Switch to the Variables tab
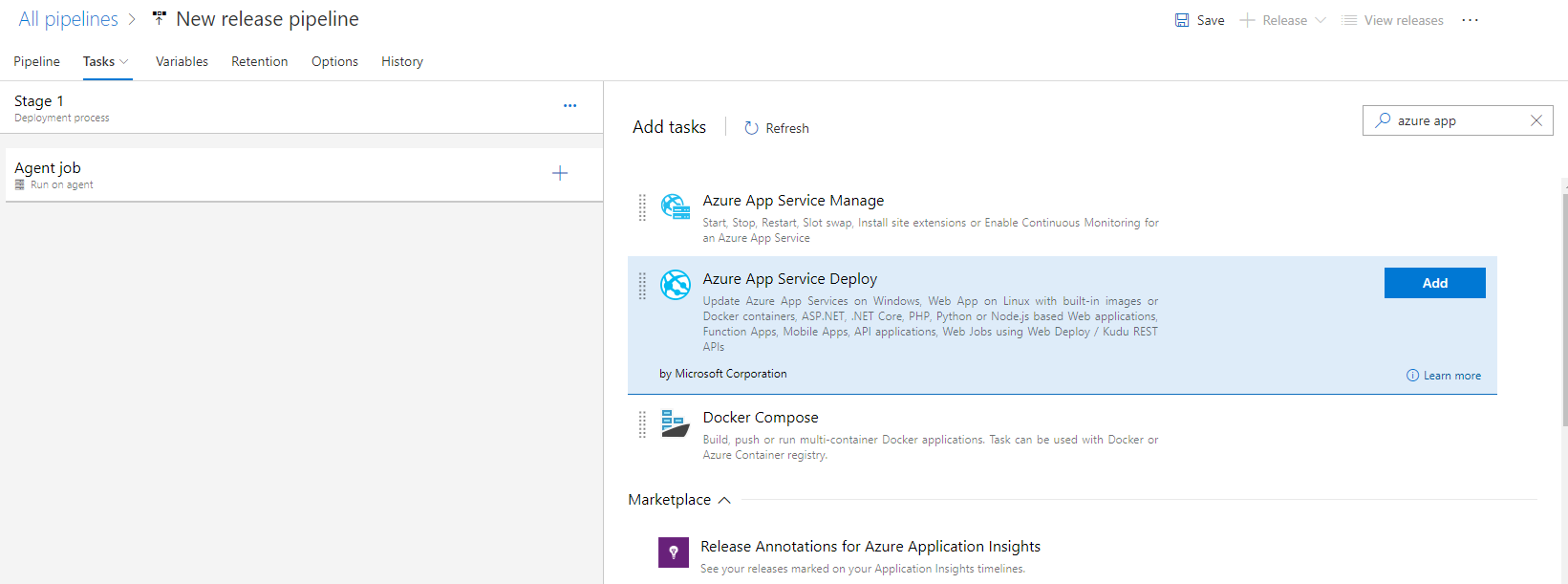The height and width of the screenshot is (584, 1568). pyautogui.click(x=182, y=61)
